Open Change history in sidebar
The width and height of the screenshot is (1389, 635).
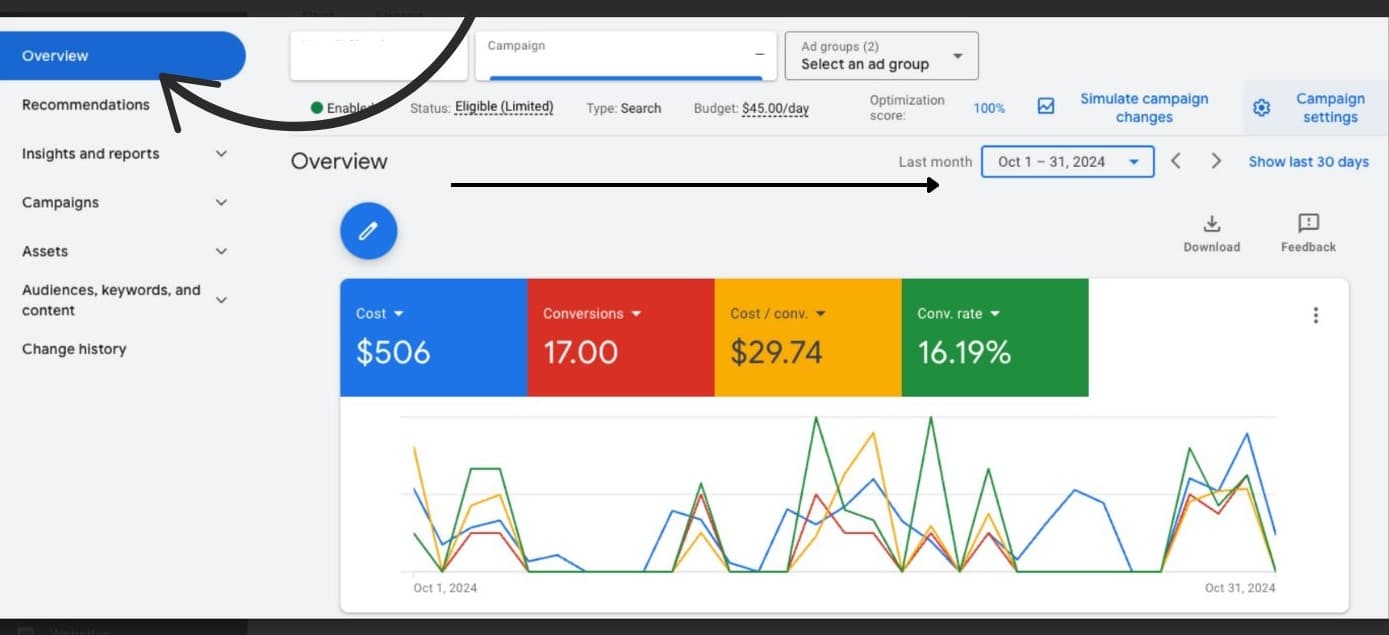[x=74, y=349]
